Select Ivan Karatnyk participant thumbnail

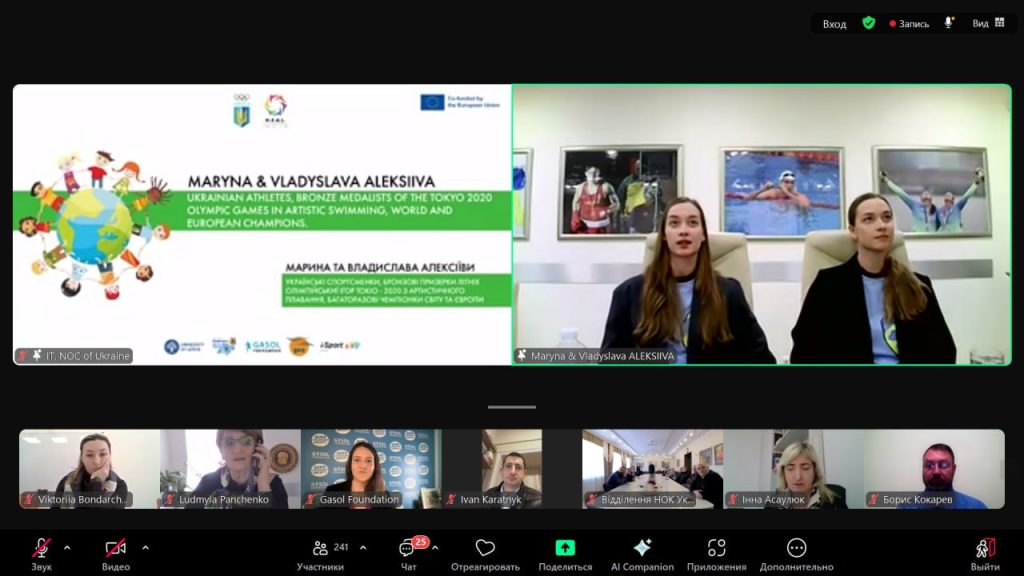tap(512, 469)
